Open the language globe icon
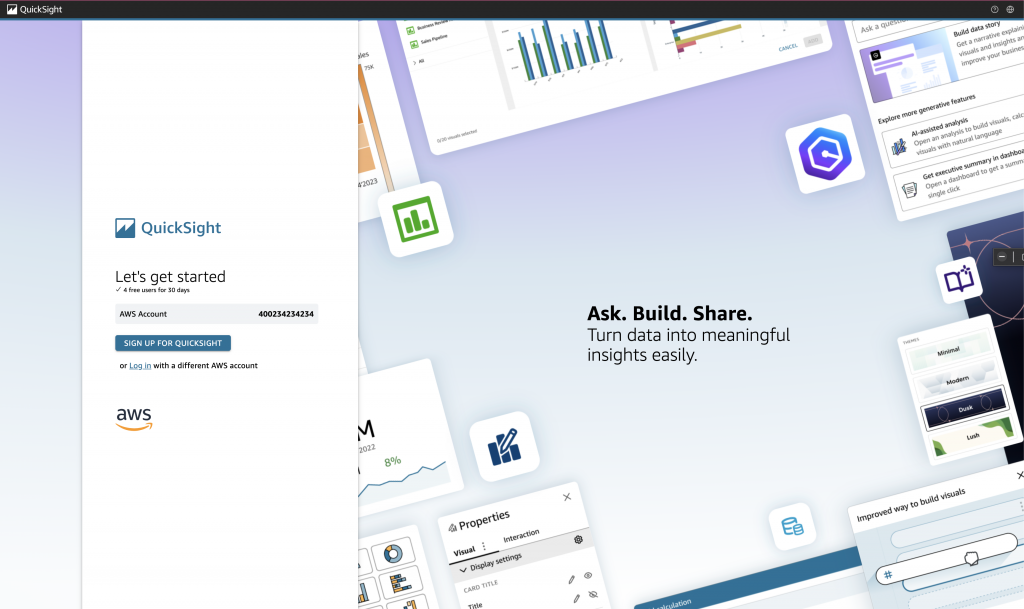 [x=1010, y=9]
